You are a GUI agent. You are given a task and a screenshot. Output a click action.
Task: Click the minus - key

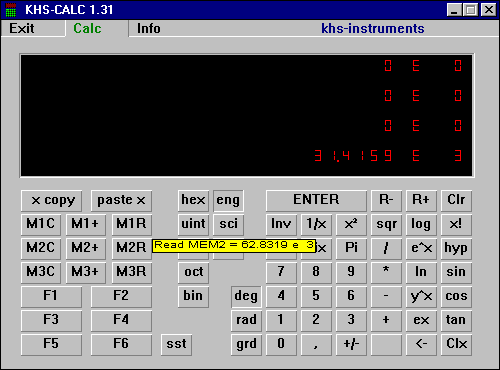click(386, 296)
